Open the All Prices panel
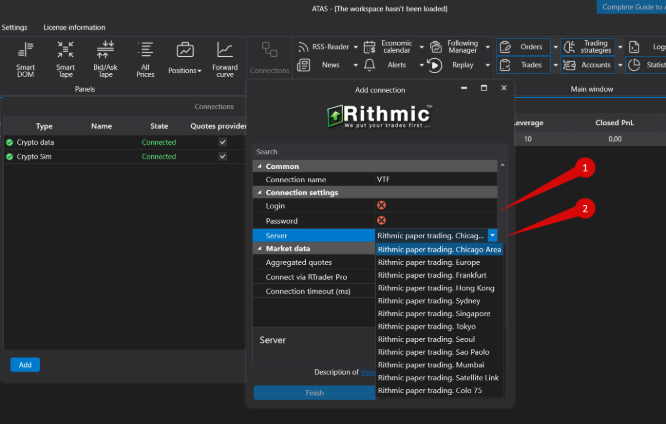The width and height of the screenshot is (666, 424). pyautogui.click(x=145, y=59)
